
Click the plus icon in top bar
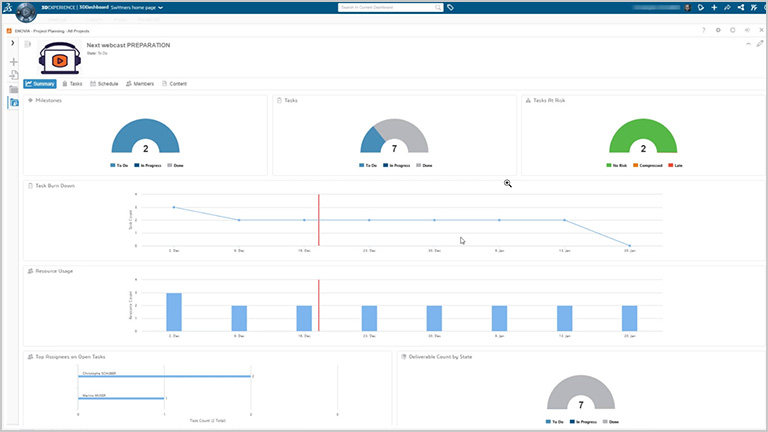(713, 7)
